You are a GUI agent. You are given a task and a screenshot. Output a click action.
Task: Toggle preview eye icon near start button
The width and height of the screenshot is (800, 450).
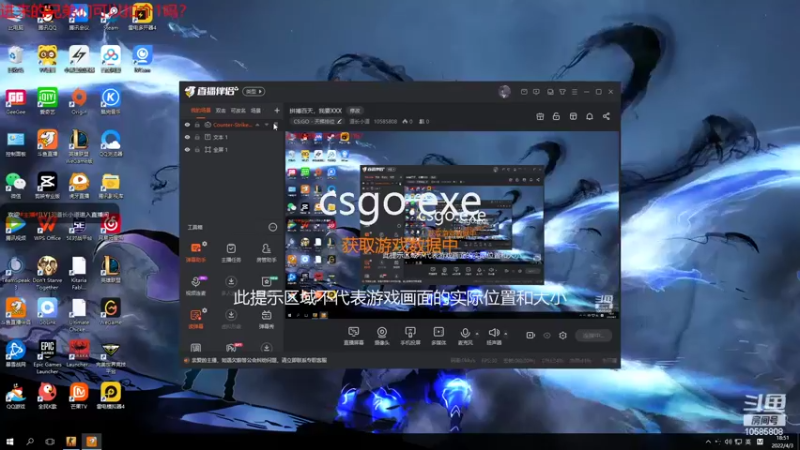pyautogui.click(x=547, y=335)
